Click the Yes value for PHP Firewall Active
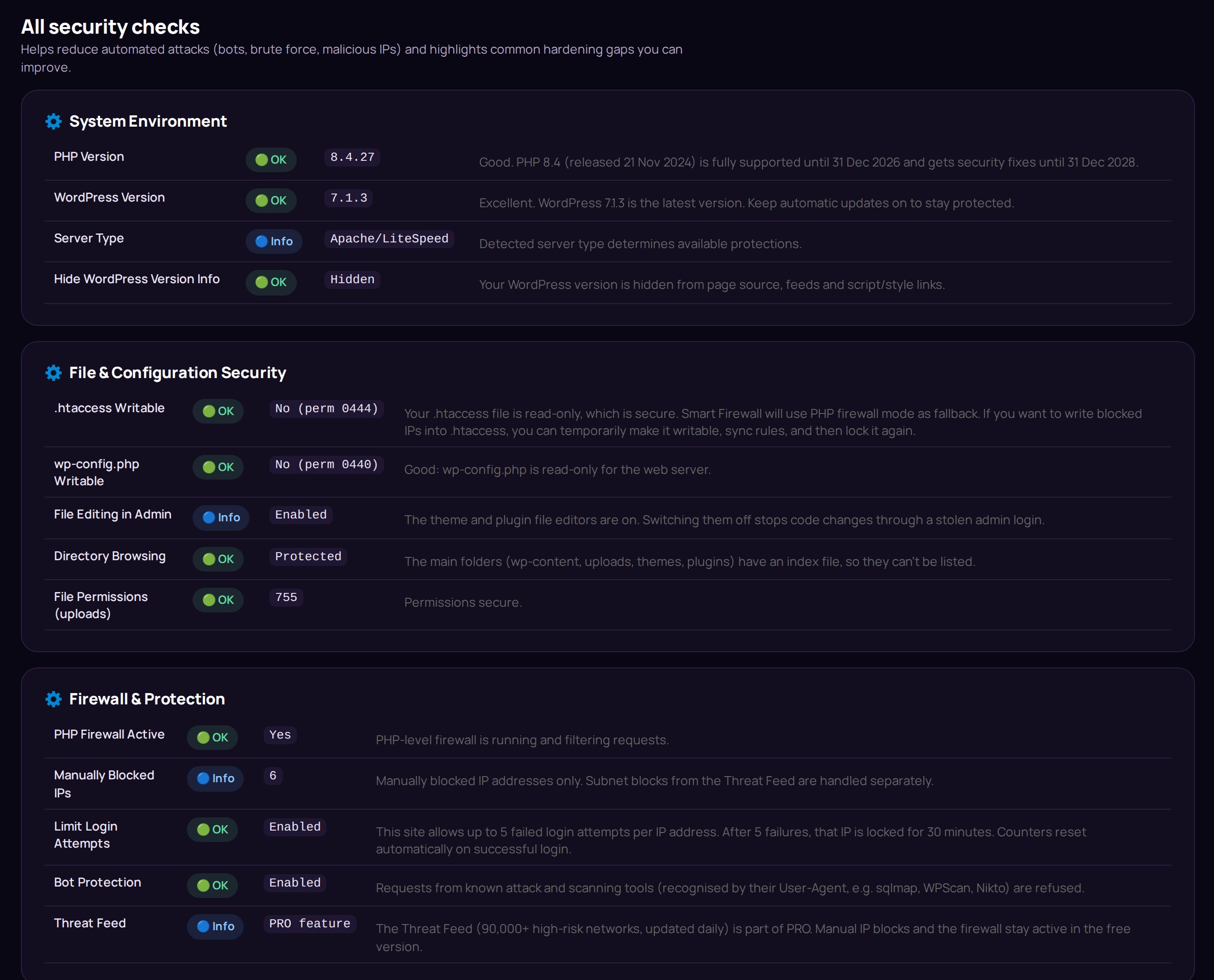Screen dimensions: 1214x980 click(280, 735)
